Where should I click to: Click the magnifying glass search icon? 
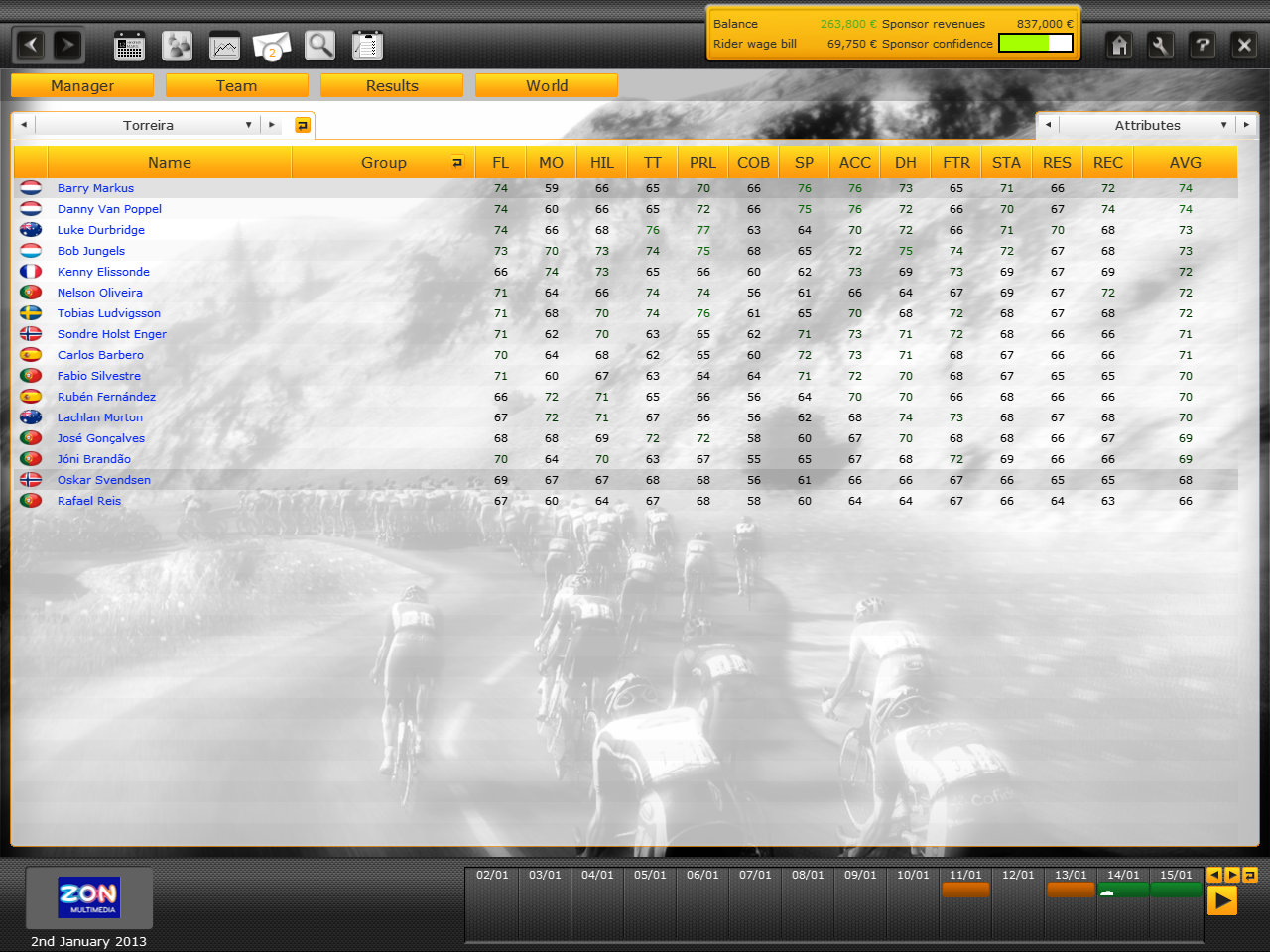[x=319, y=46]
